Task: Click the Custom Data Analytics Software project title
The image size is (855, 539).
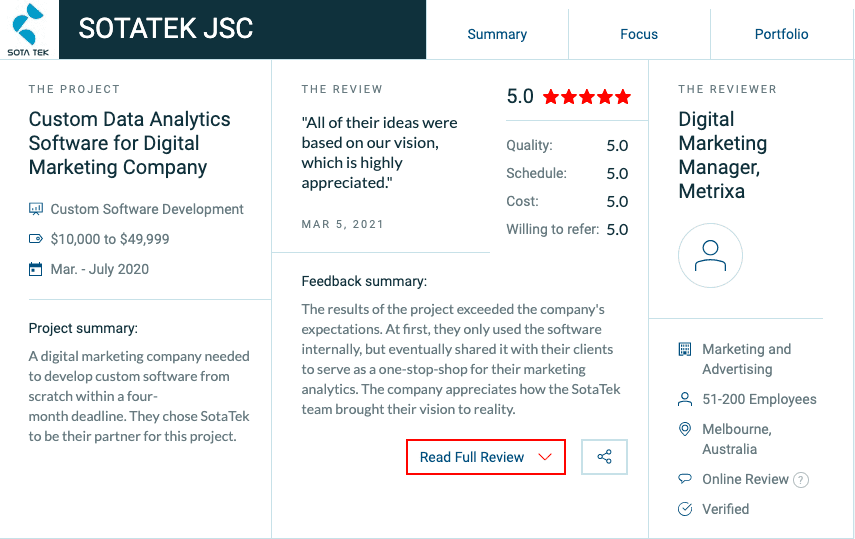Action: [130, 143]
